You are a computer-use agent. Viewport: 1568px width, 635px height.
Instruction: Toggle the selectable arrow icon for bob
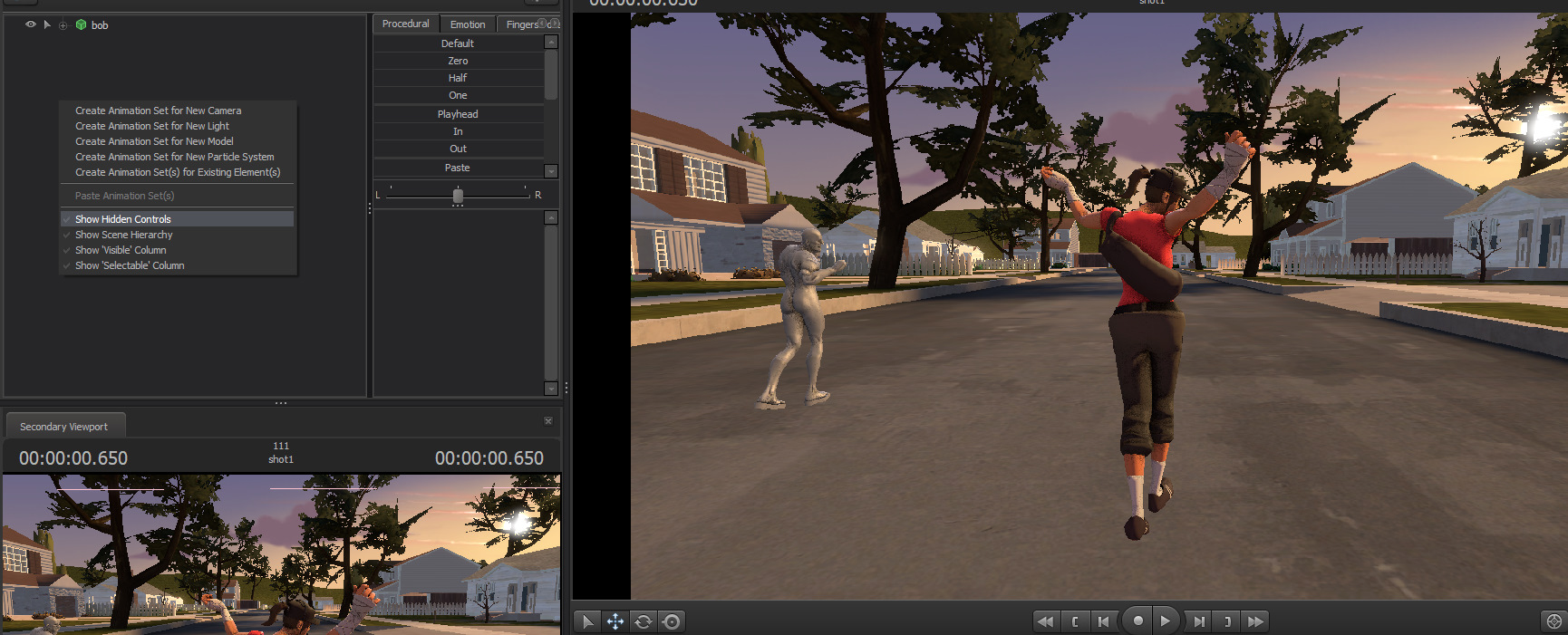point(47,24)
